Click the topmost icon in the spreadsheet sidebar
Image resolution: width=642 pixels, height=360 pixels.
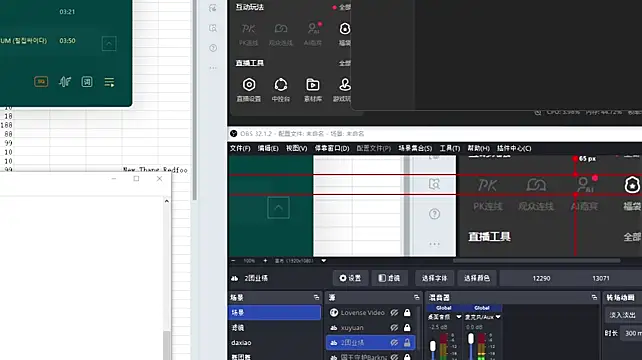(x=213, y=8)
